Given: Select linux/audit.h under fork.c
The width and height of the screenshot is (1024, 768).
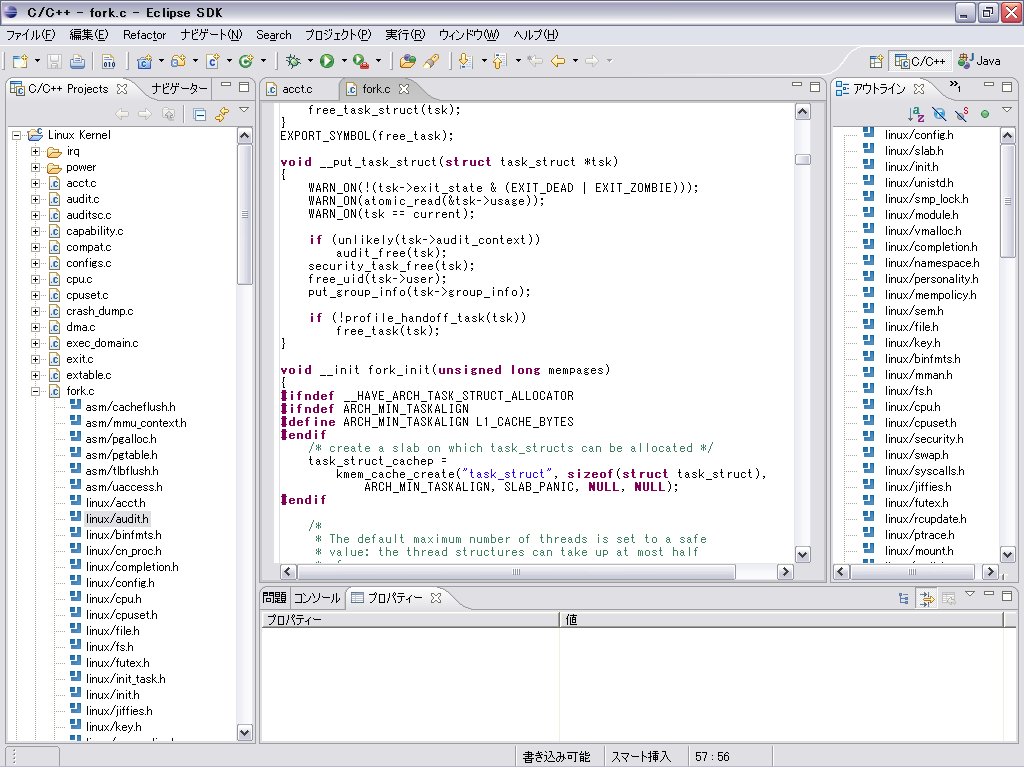Looking at the screenshot, I should pyautogui.click(x=117, y=519).
